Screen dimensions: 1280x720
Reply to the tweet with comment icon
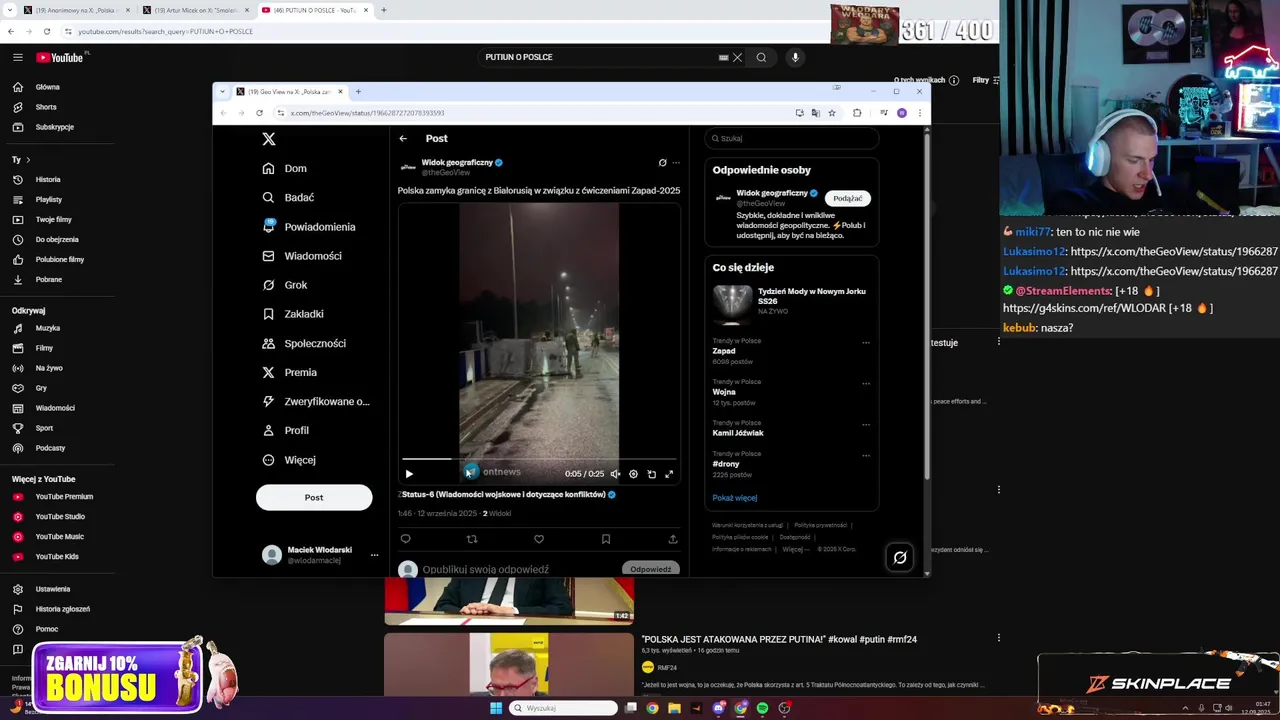pyautogui.click(x=405, y=539)
